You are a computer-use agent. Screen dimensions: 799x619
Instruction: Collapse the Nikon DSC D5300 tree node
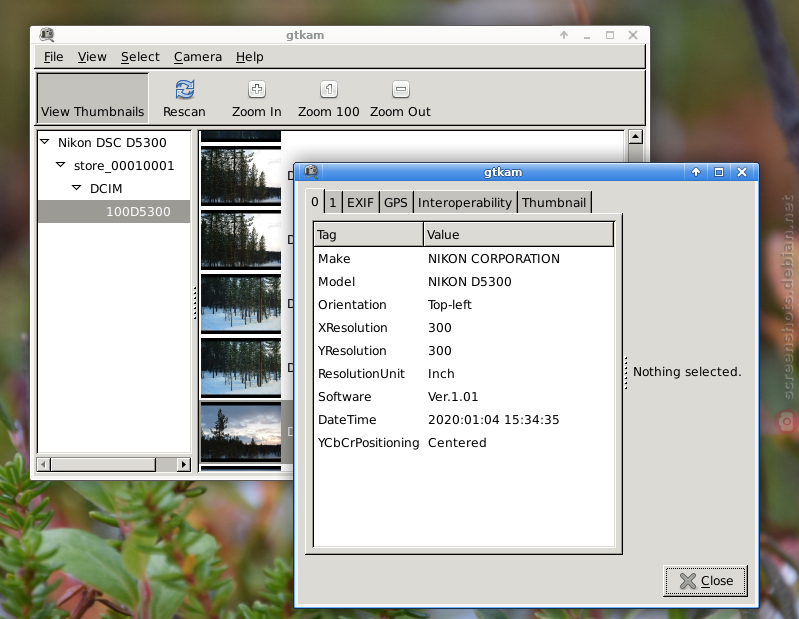coord(45,142)
